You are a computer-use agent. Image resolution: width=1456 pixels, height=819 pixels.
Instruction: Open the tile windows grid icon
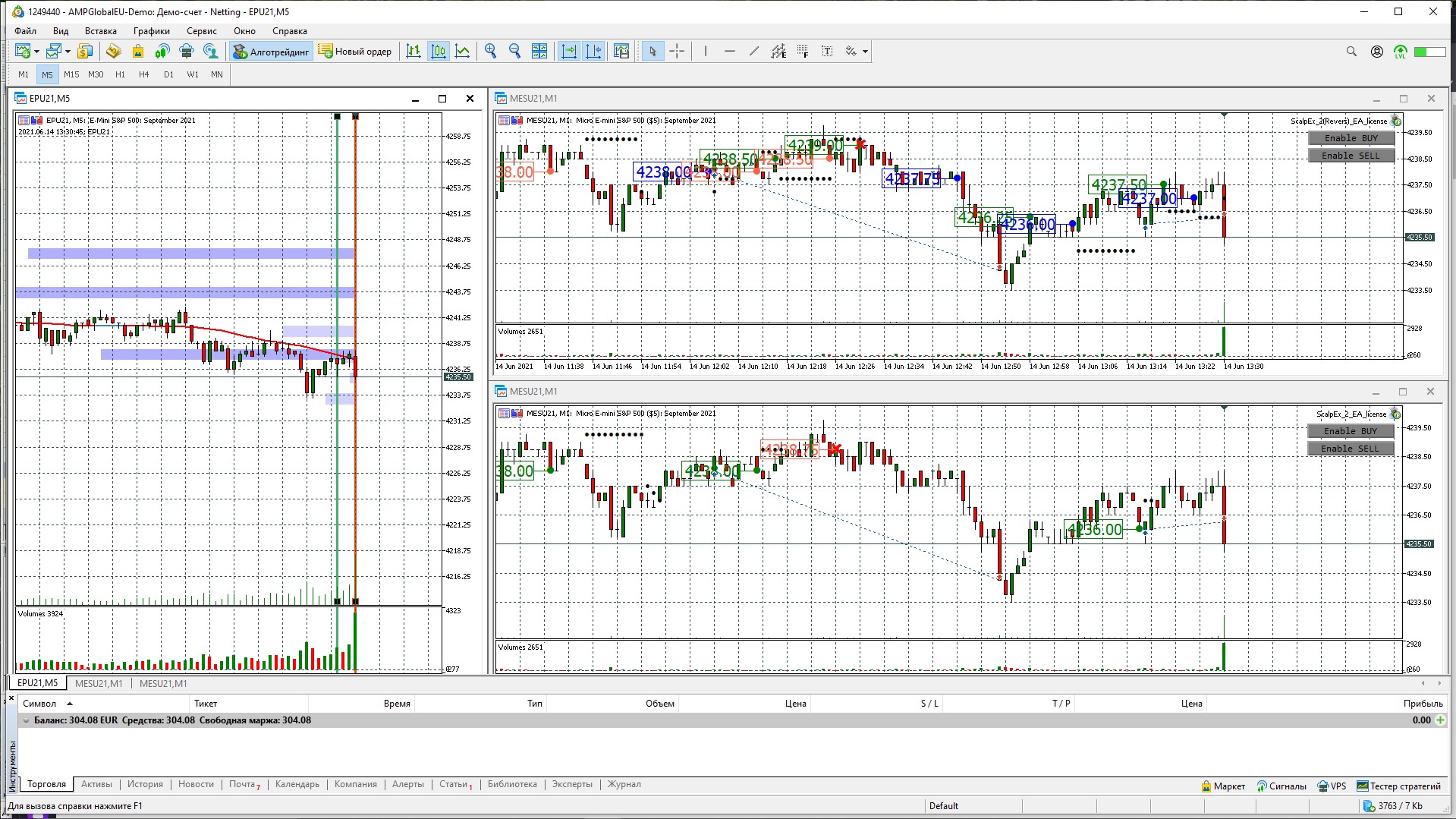[x=539, y=51]
